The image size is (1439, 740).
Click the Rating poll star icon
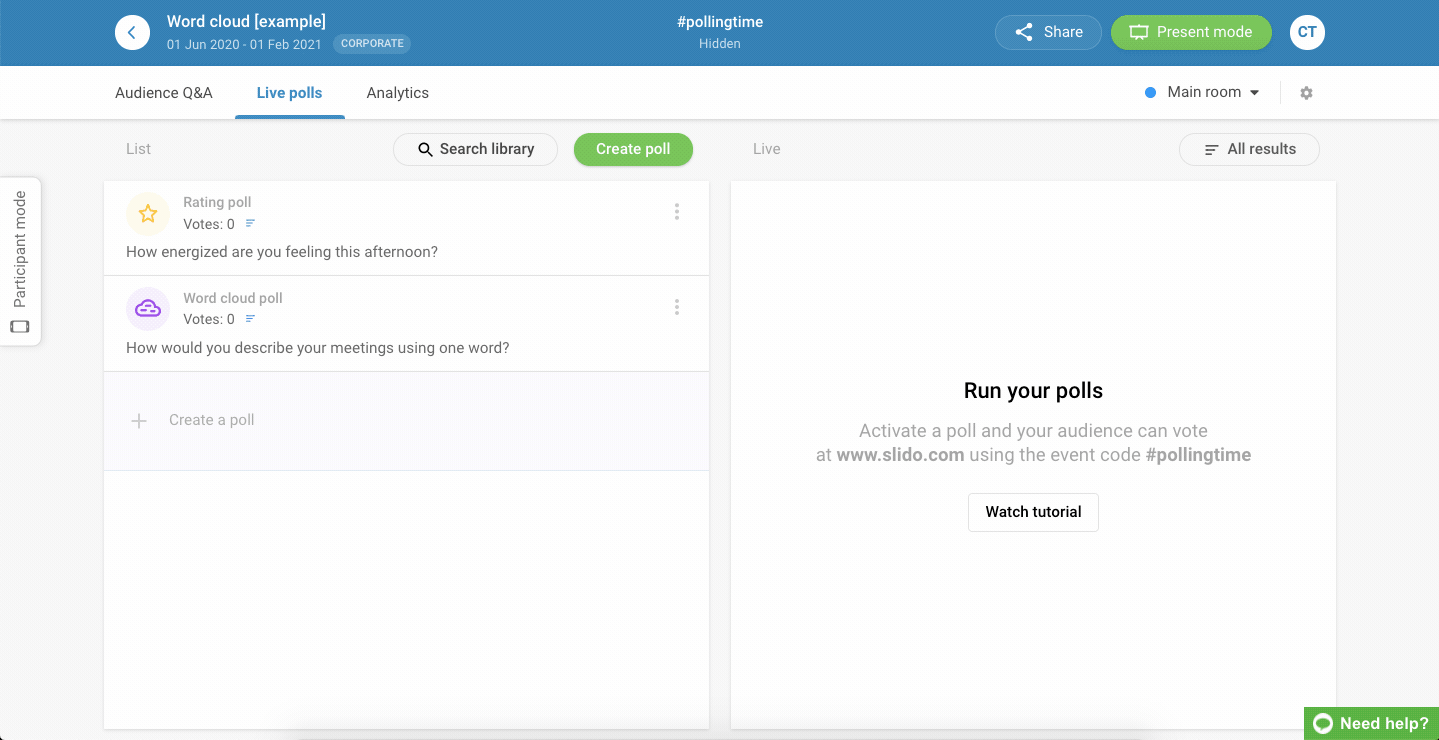[x=148, y=213]
